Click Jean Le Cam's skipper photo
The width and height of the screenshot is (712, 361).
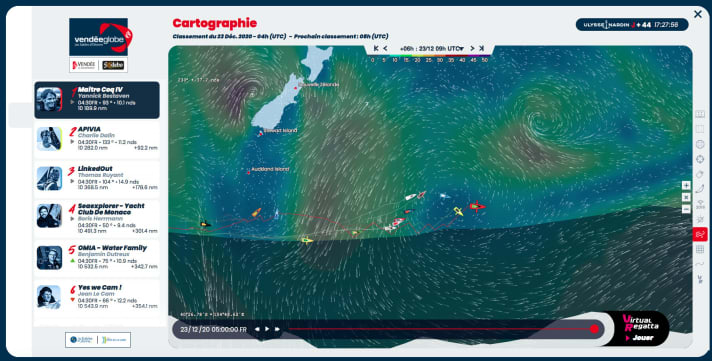click(49, 297)
